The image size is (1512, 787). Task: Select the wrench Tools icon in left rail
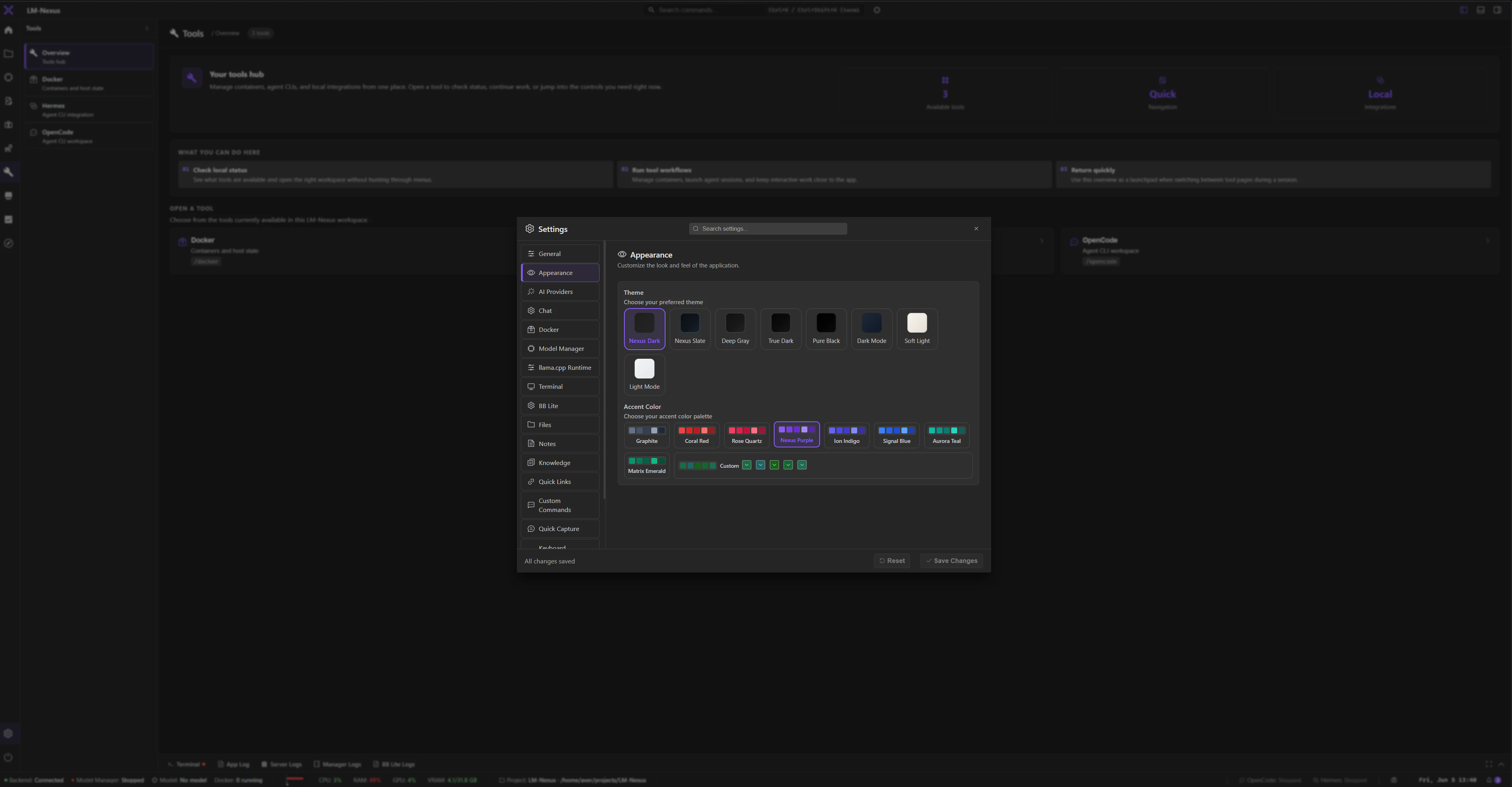(8, 172)
